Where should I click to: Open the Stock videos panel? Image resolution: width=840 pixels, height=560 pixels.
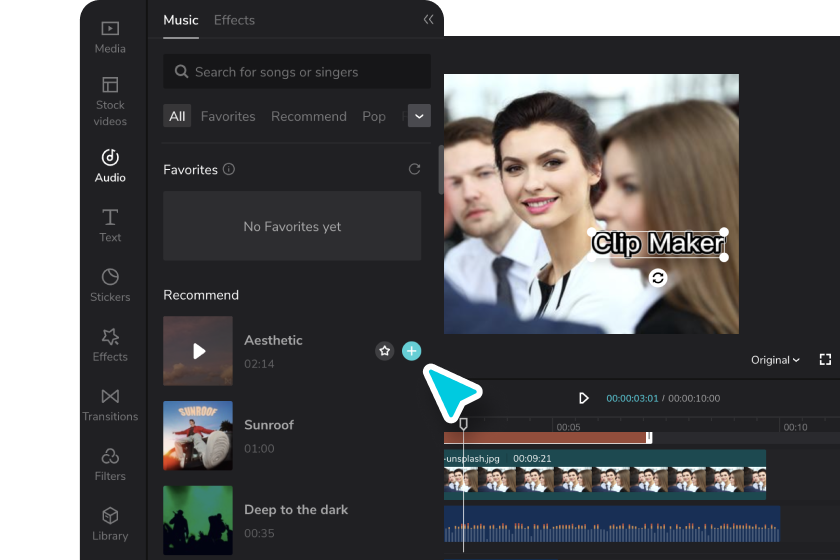pyautogui.click(x=110, y=102)
